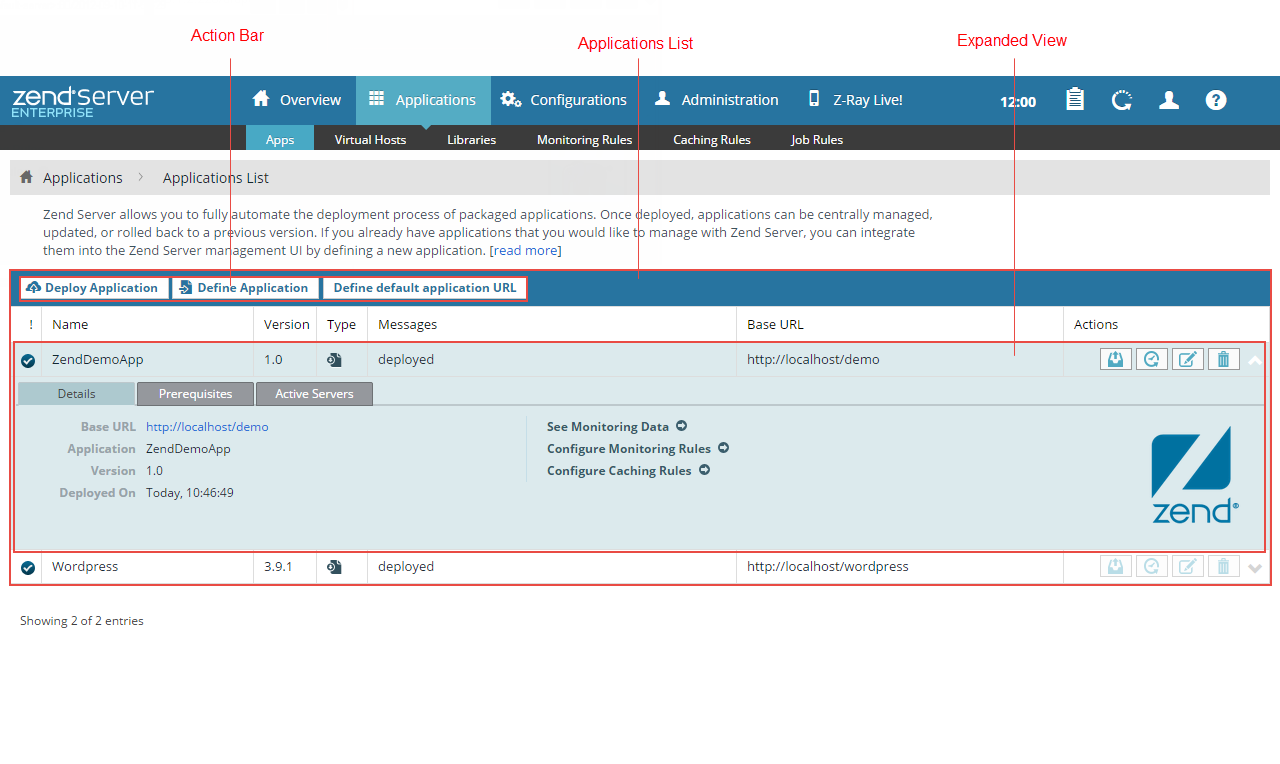Screen dimensions: 1280x764
Task: Expand the Wordpress row details
Action: [x=1255, y=568]
